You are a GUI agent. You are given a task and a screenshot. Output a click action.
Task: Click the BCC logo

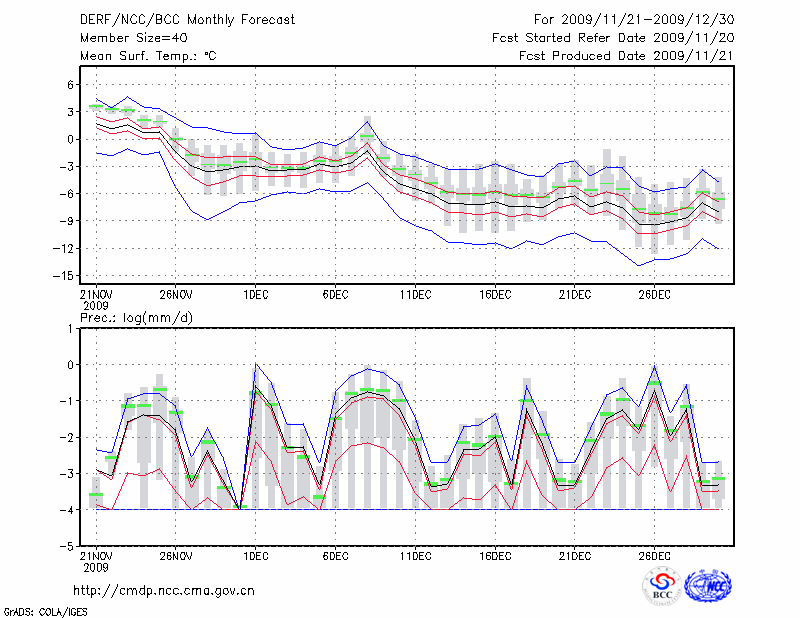(x=662, y=586)
